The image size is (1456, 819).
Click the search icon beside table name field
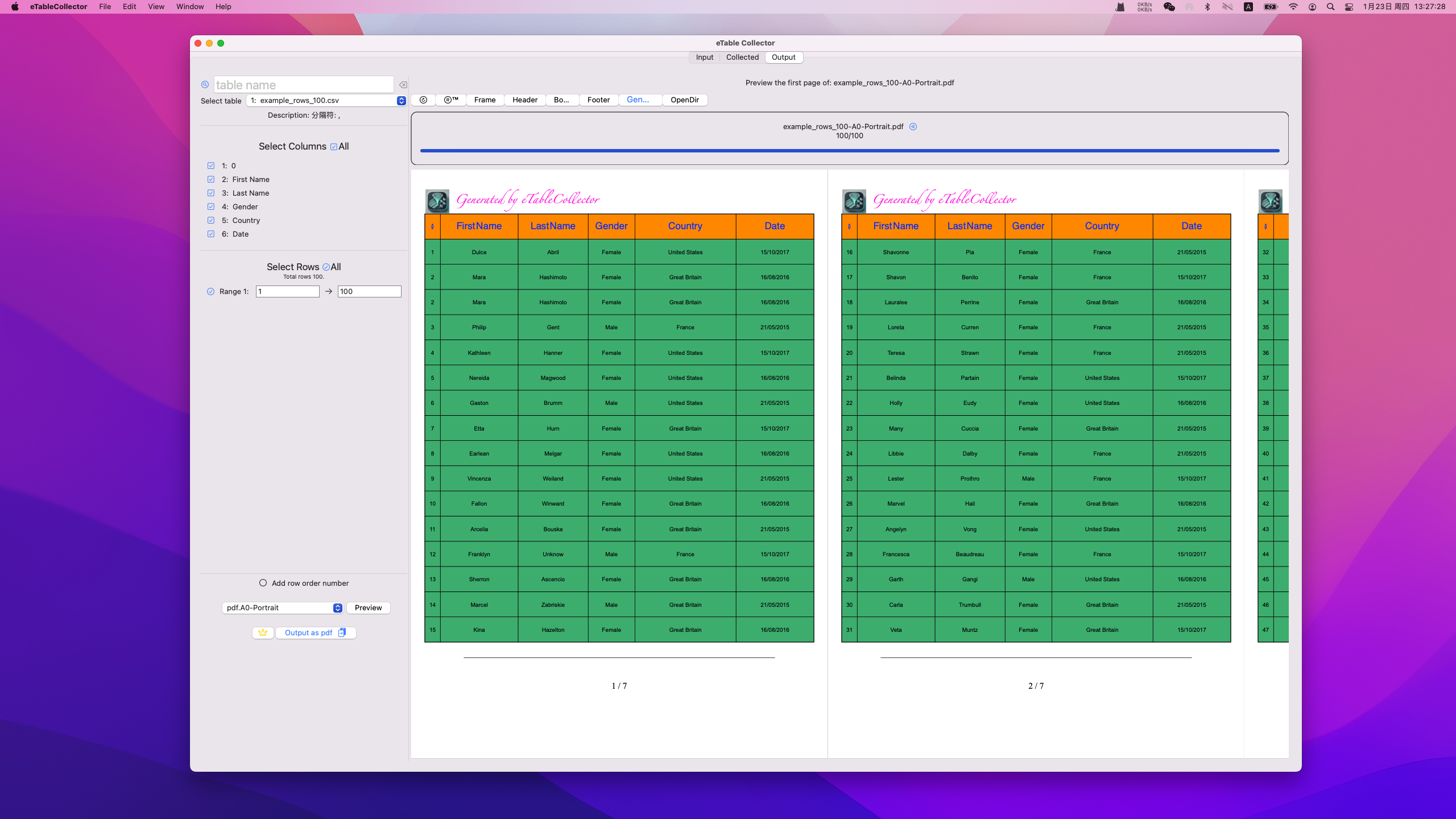point(205,85)
